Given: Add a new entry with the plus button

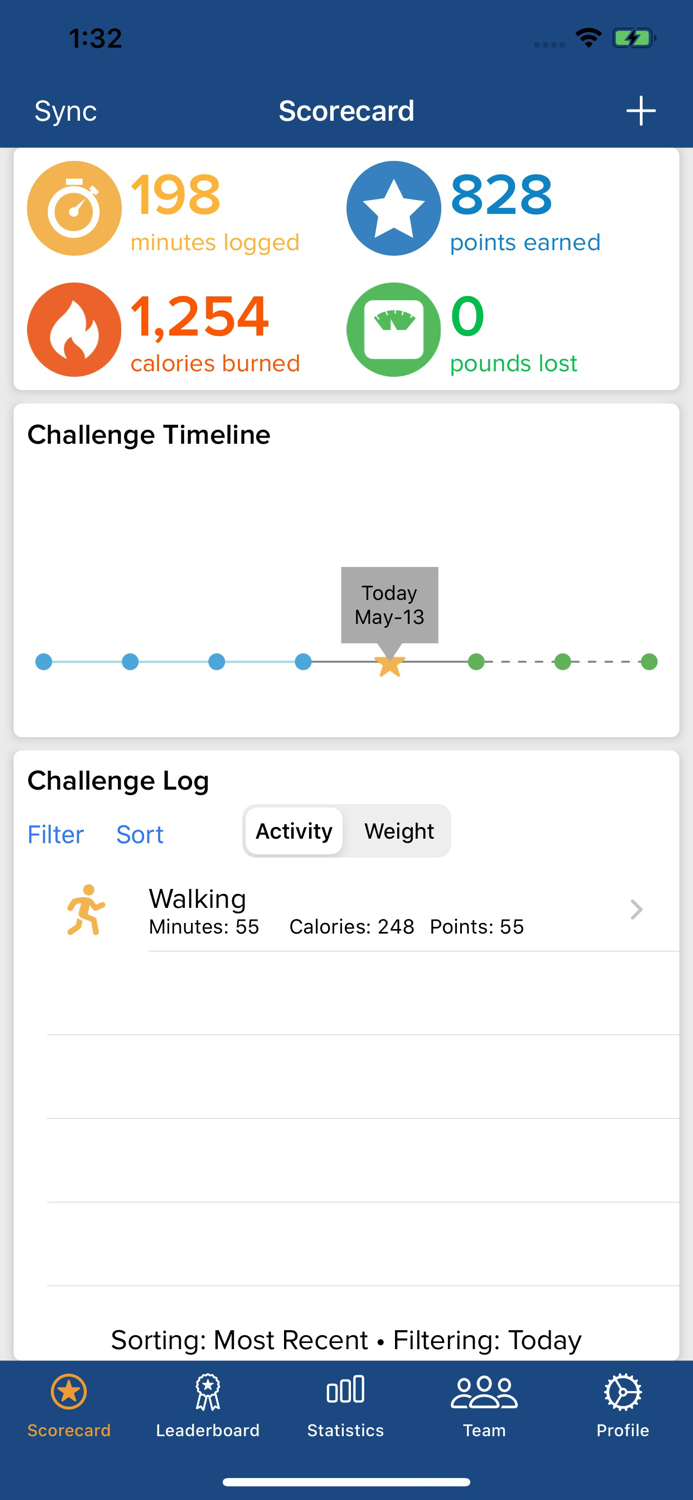Looking at the screenshot, I should (641, 111).
